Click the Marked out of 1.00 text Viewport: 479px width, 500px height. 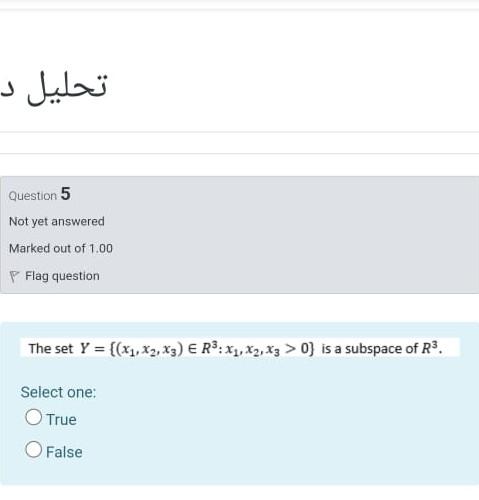coord(61,248)
